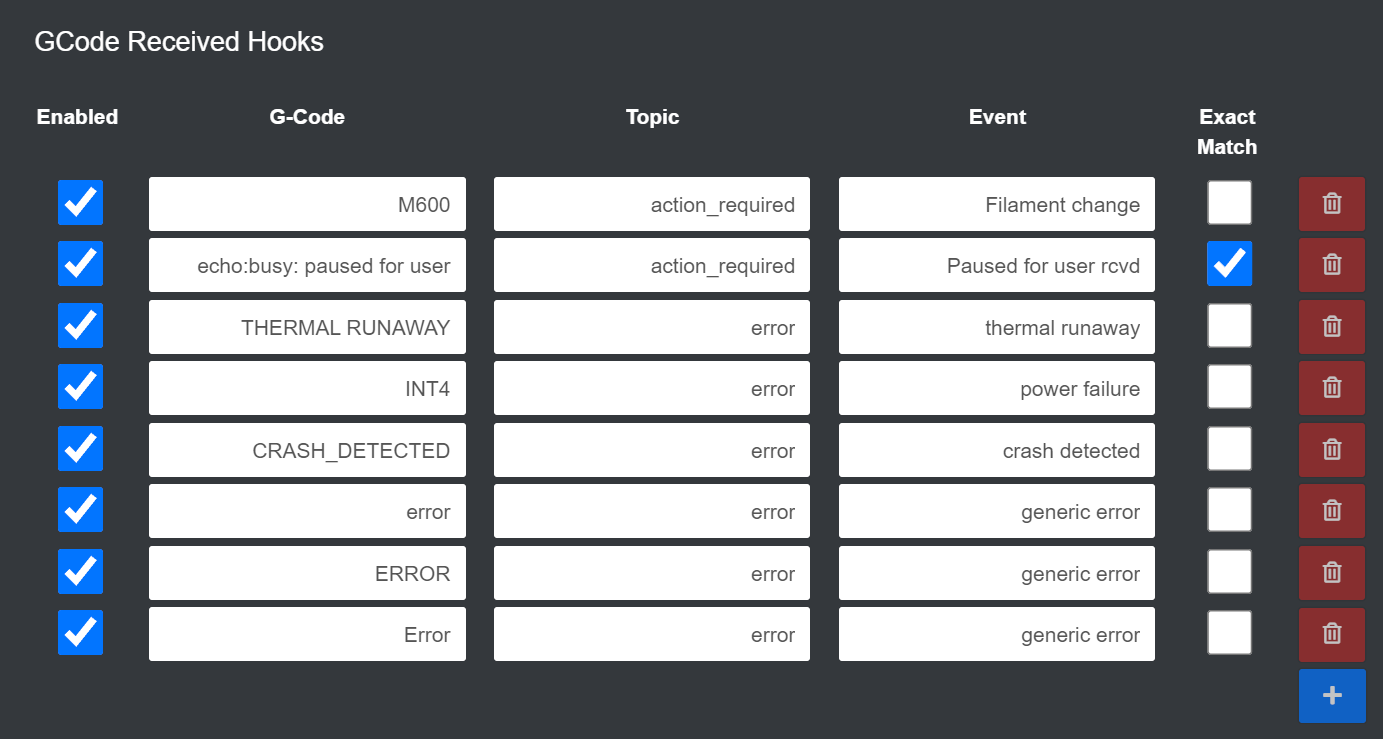Screen dimensions: 1383x739
Task: Edit Topic field in the INT4 row
Action: pos(652,388)
